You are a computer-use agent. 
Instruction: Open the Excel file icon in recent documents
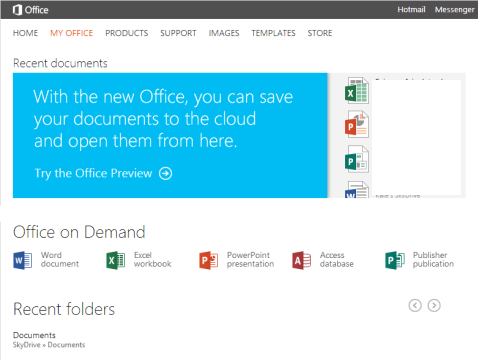point(357,91)
